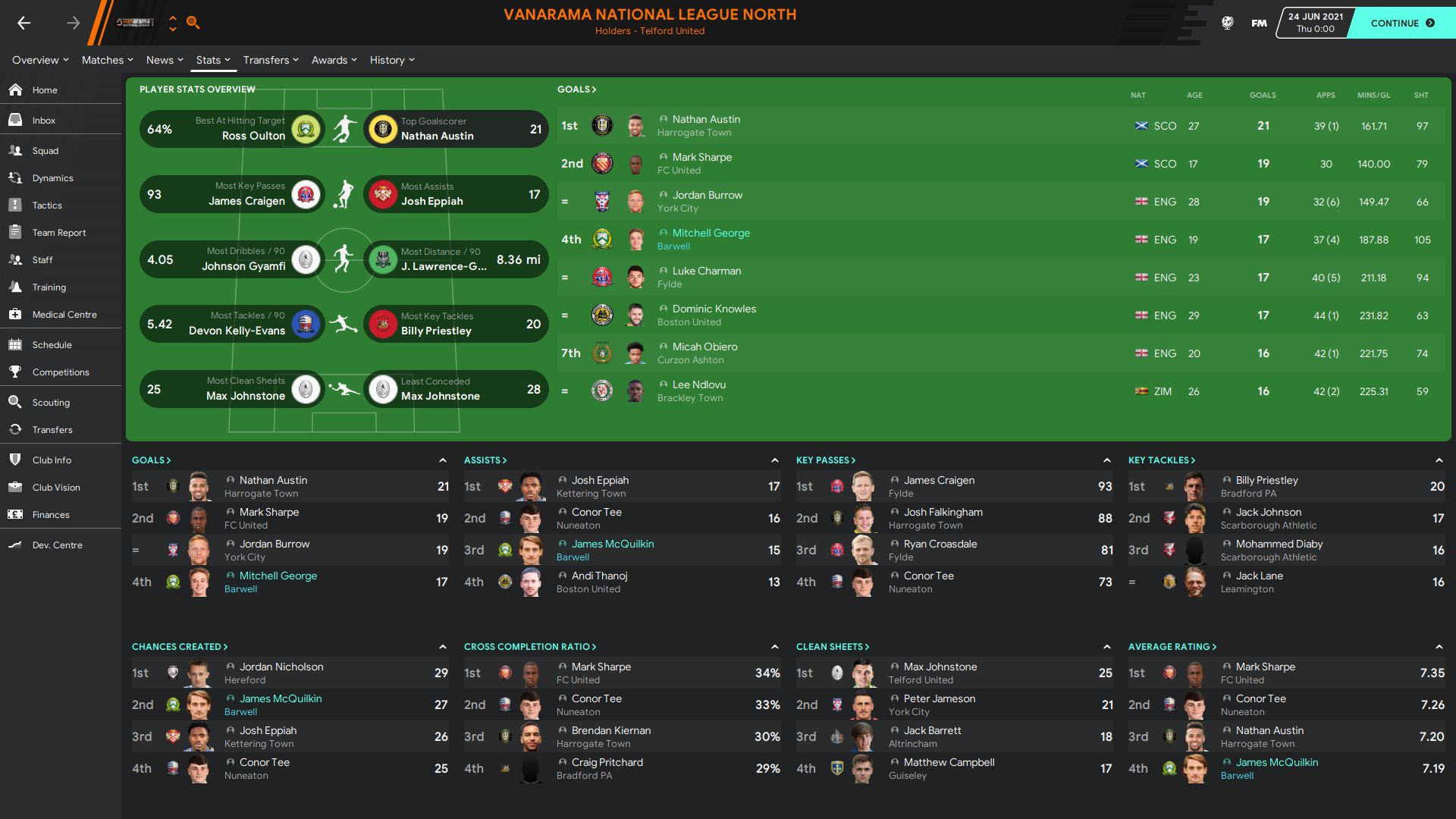The height and width of the screenshot is (819, 1456).
Task: Click Harrogate Town badge beside Nathan Austin
Action: pyautogui.click(x=602, y=126)
